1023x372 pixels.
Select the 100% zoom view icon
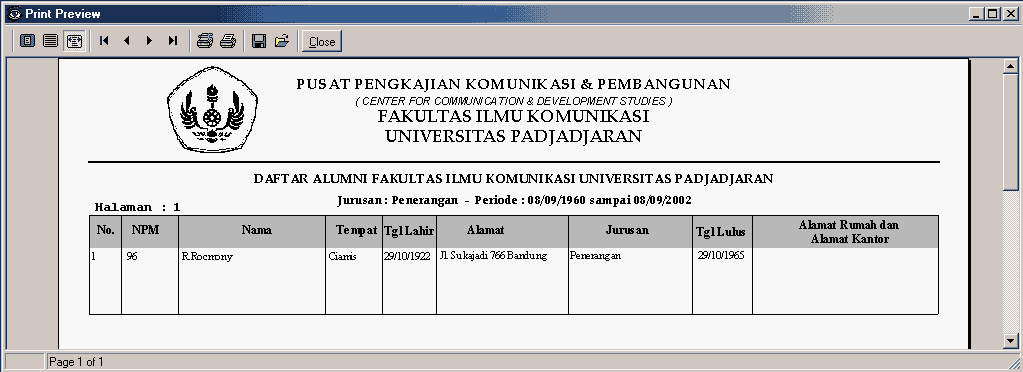(50, 41)
